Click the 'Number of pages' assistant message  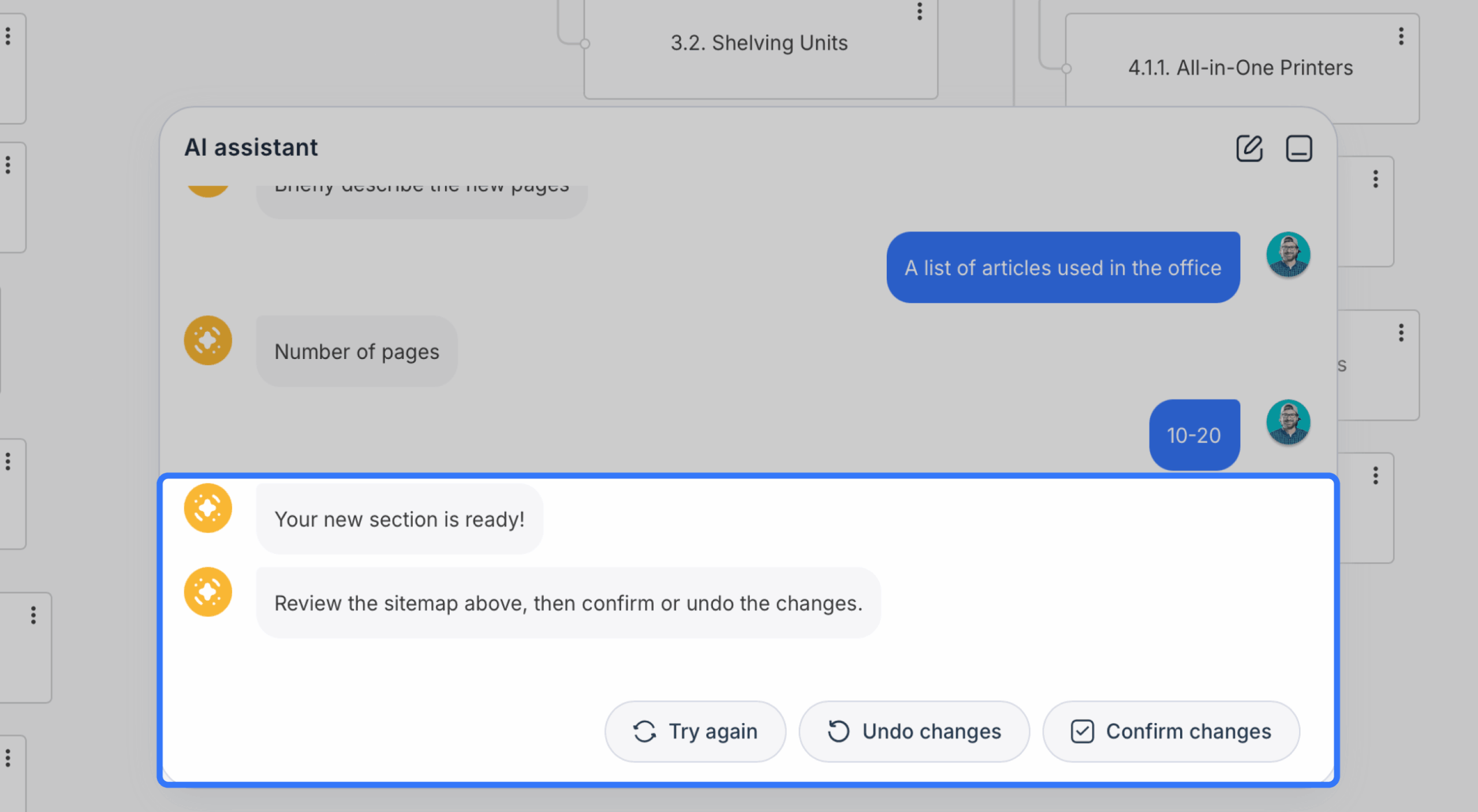357,351
